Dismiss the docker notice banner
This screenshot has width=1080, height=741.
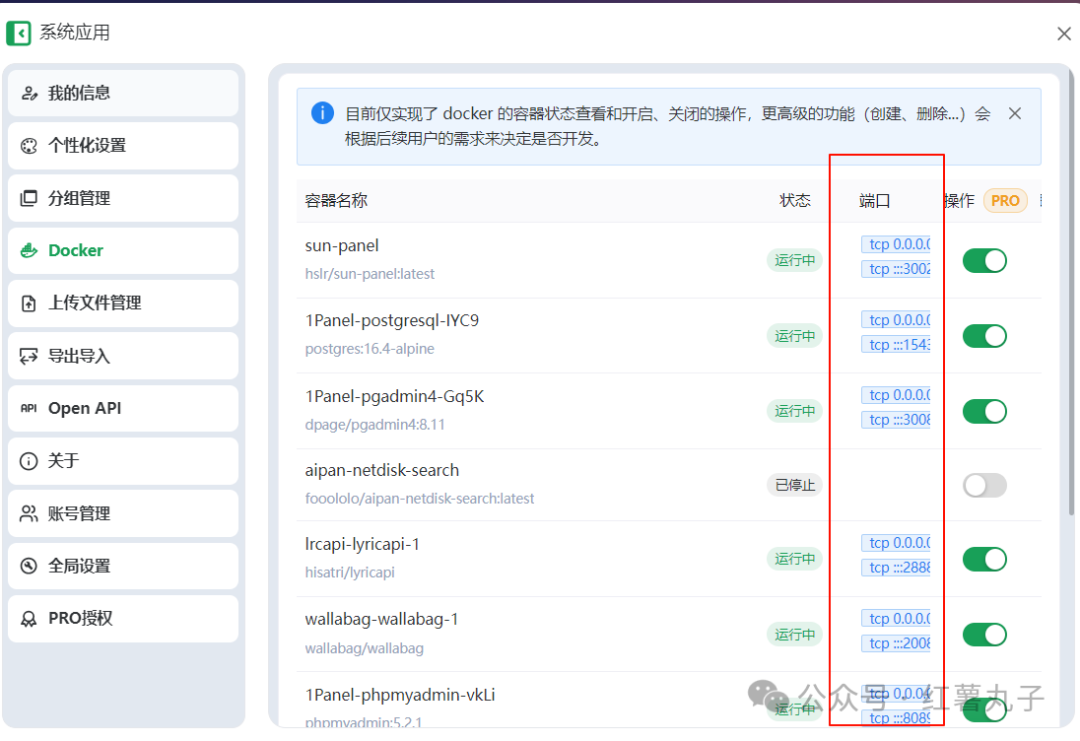pyautogui.click(x=1015, y=114)
